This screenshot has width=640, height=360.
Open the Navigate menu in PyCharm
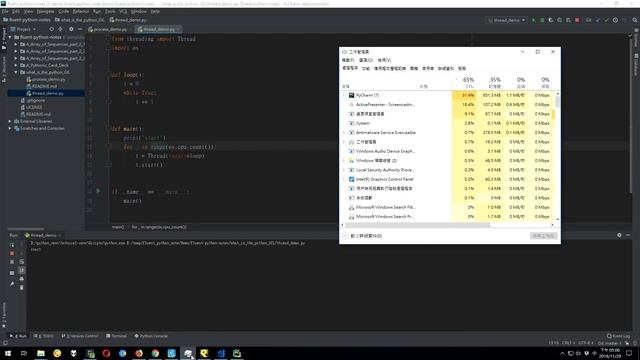coord(45,11)
